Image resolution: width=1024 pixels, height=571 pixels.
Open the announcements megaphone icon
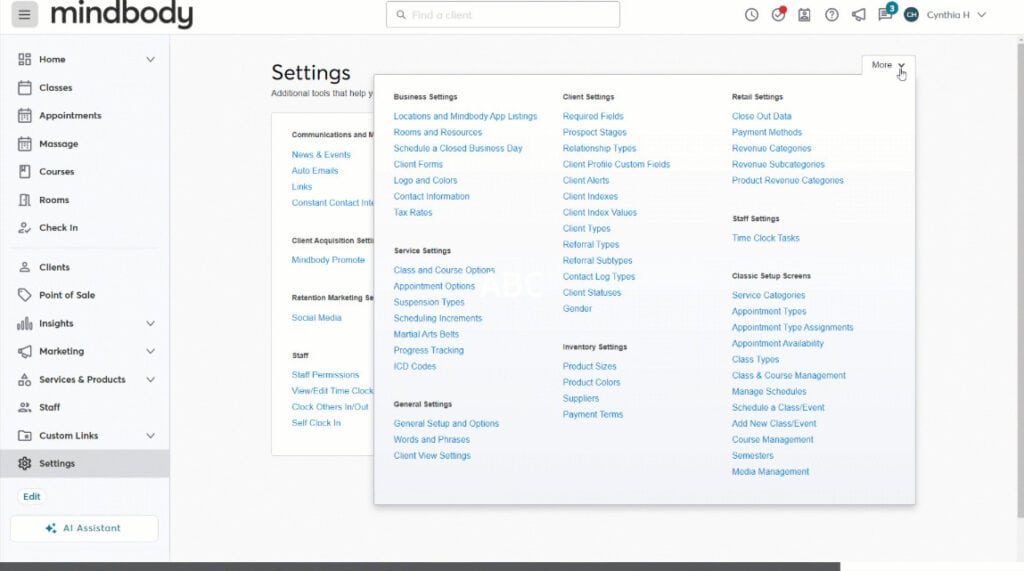858,14
